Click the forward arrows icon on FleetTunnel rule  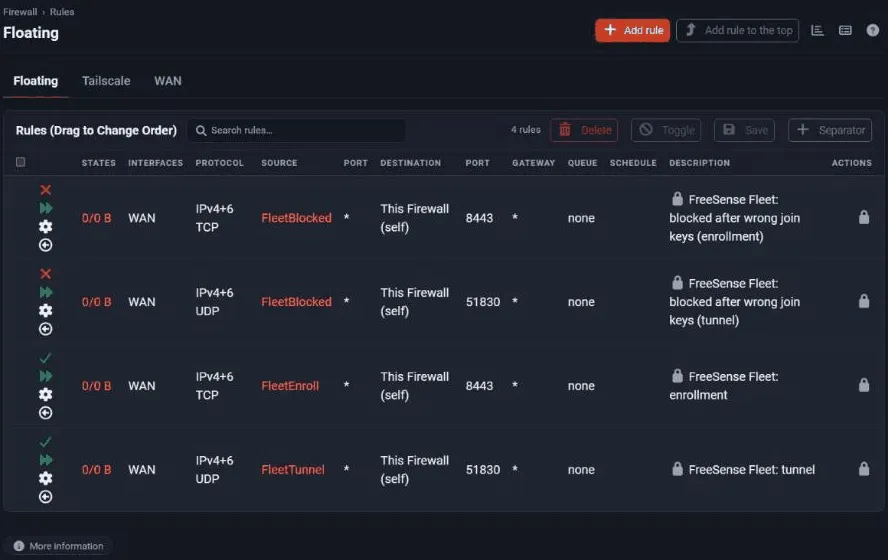tap(45, 460)
